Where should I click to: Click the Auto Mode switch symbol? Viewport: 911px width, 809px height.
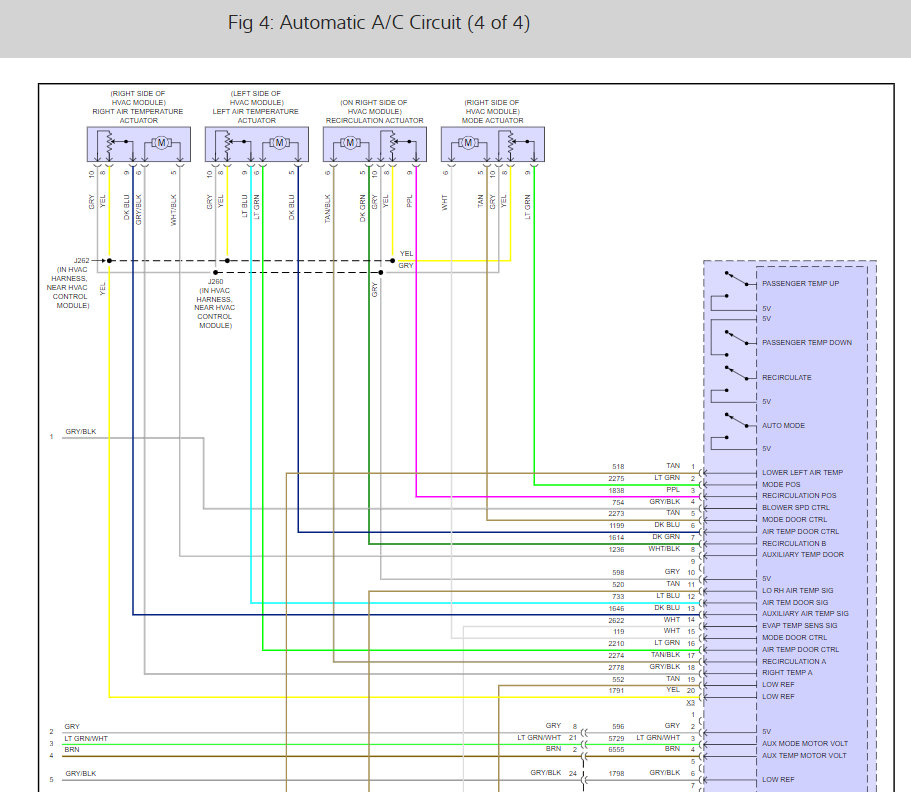737,420
